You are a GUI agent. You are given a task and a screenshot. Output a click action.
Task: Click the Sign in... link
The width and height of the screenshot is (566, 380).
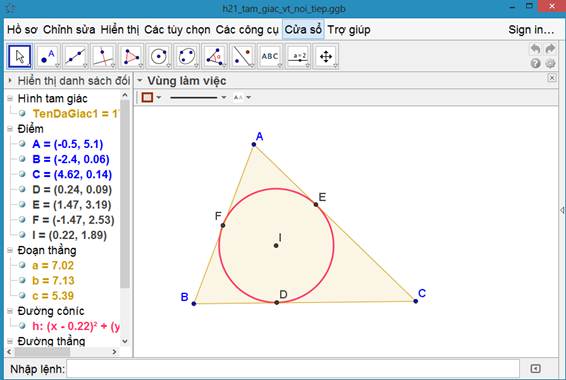click(x=531, y=30)
